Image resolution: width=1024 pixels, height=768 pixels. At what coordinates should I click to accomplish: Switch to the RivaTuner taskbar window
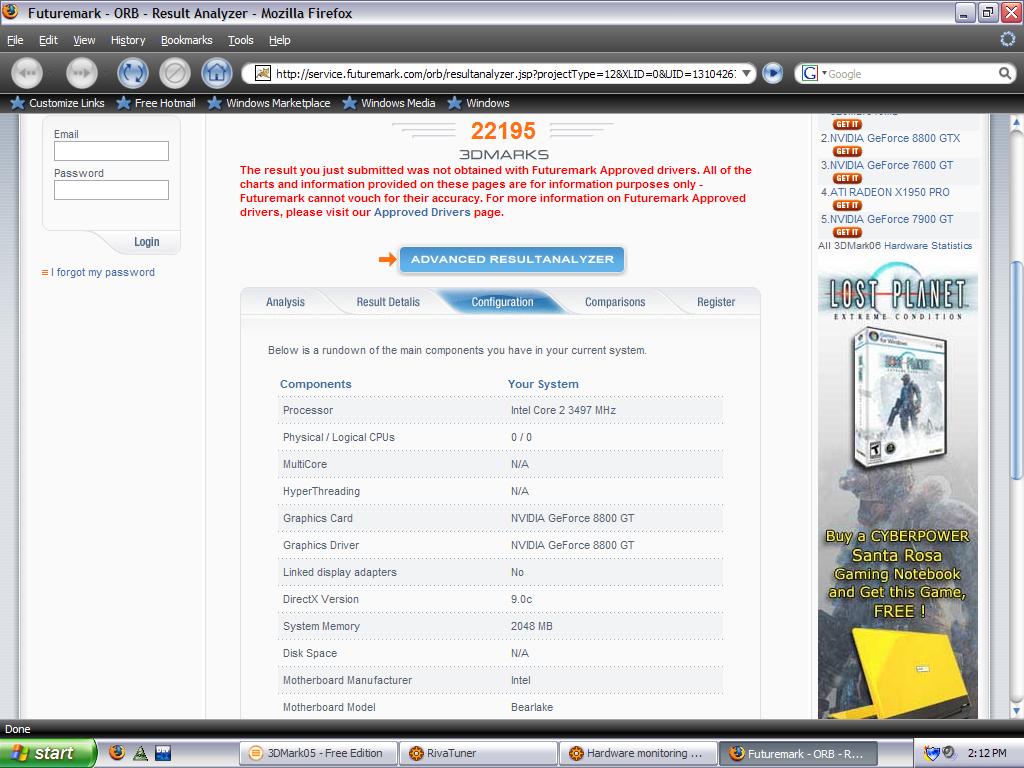coord(477,753)
